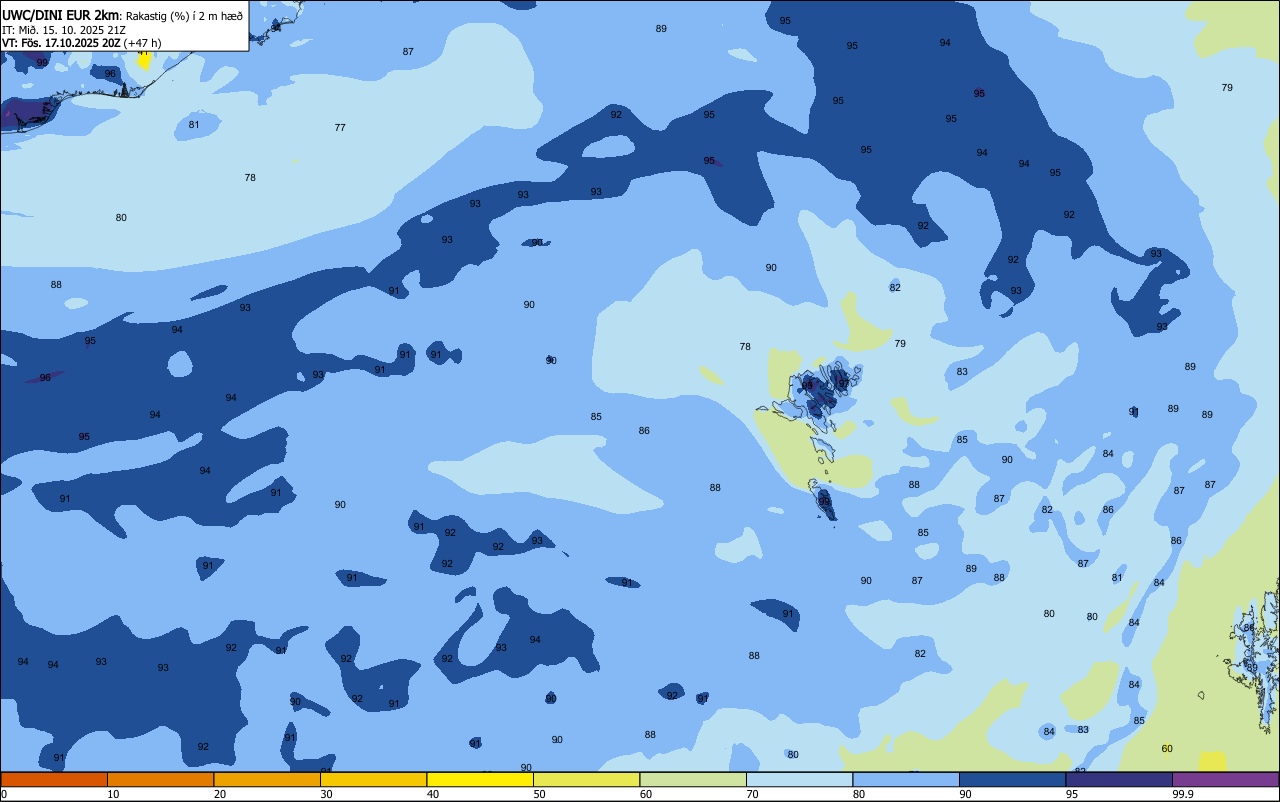
Task: Select the amber 30–40 legend swatch
Action: click(373, 779)
